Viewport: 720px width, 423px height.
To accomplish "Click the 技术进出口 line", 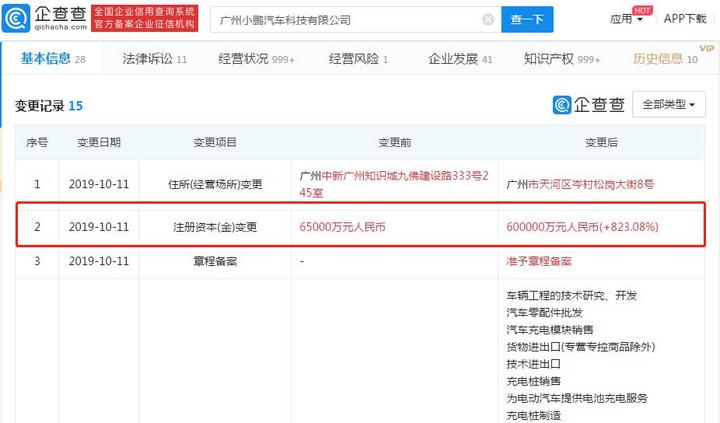I will (533, 364).
